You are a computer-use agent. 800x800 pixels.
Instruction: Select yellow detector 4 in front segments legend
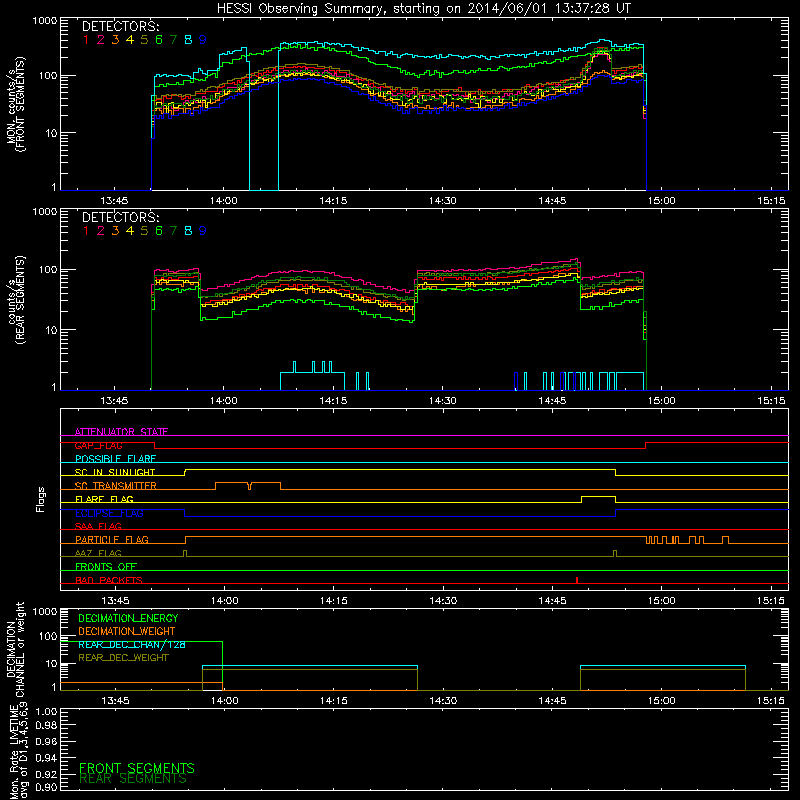click(130, 40)
